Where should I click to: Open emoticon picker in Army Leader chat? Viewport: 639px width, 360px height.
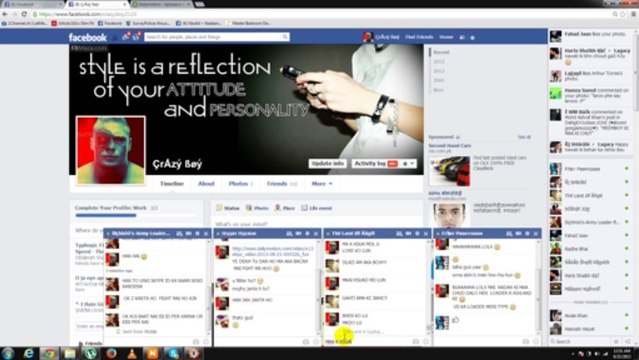click(x=206, y=342)
